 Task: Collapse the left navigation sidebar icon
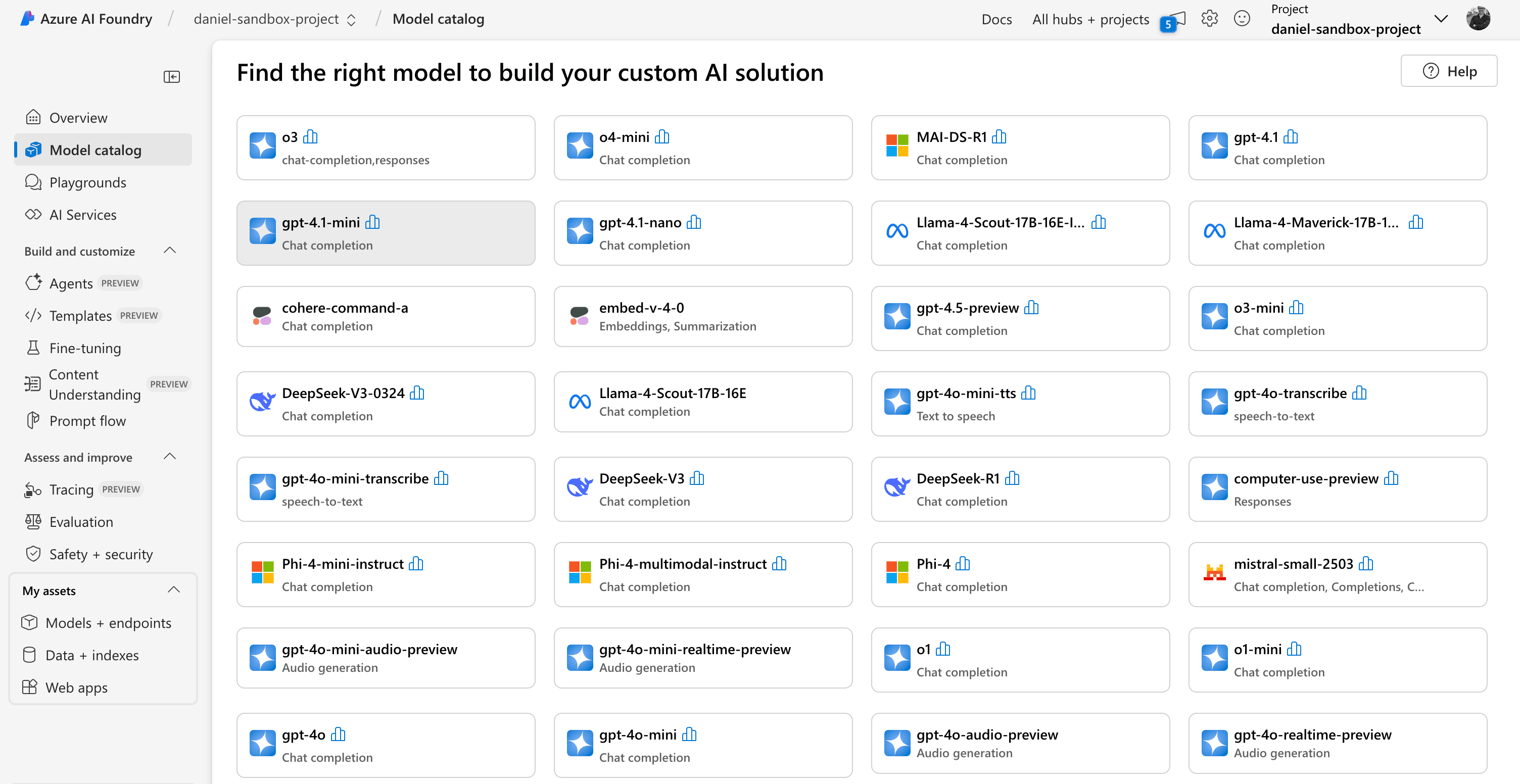(172, 77)
